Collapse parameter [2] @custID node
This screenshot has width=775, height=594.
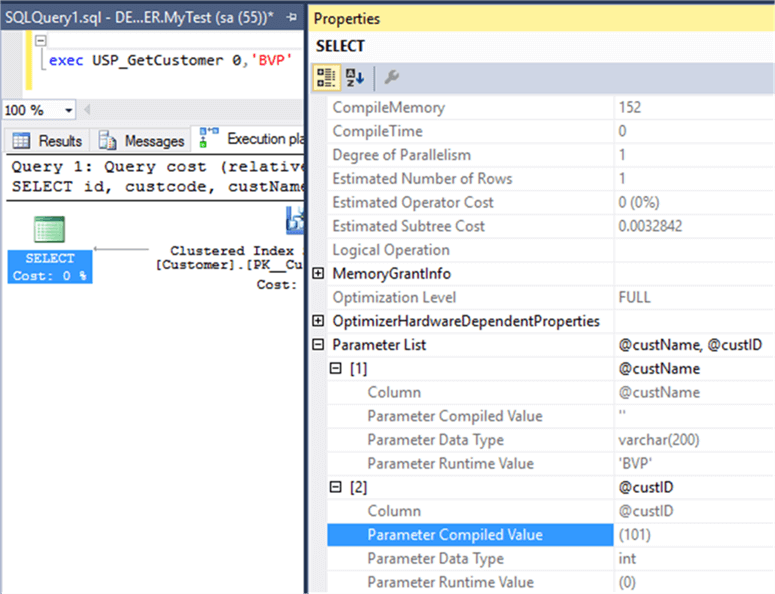[x=337, y=488]
